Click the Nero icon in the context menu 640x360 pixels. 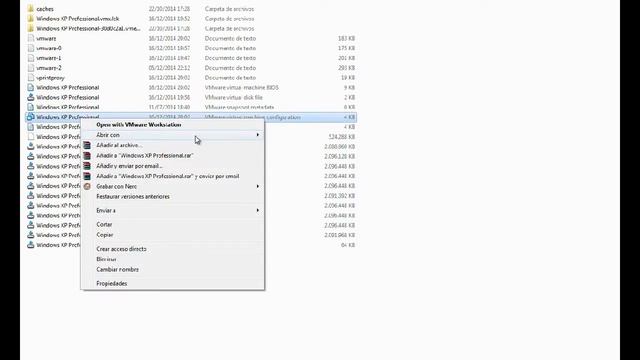pos(87,186)
